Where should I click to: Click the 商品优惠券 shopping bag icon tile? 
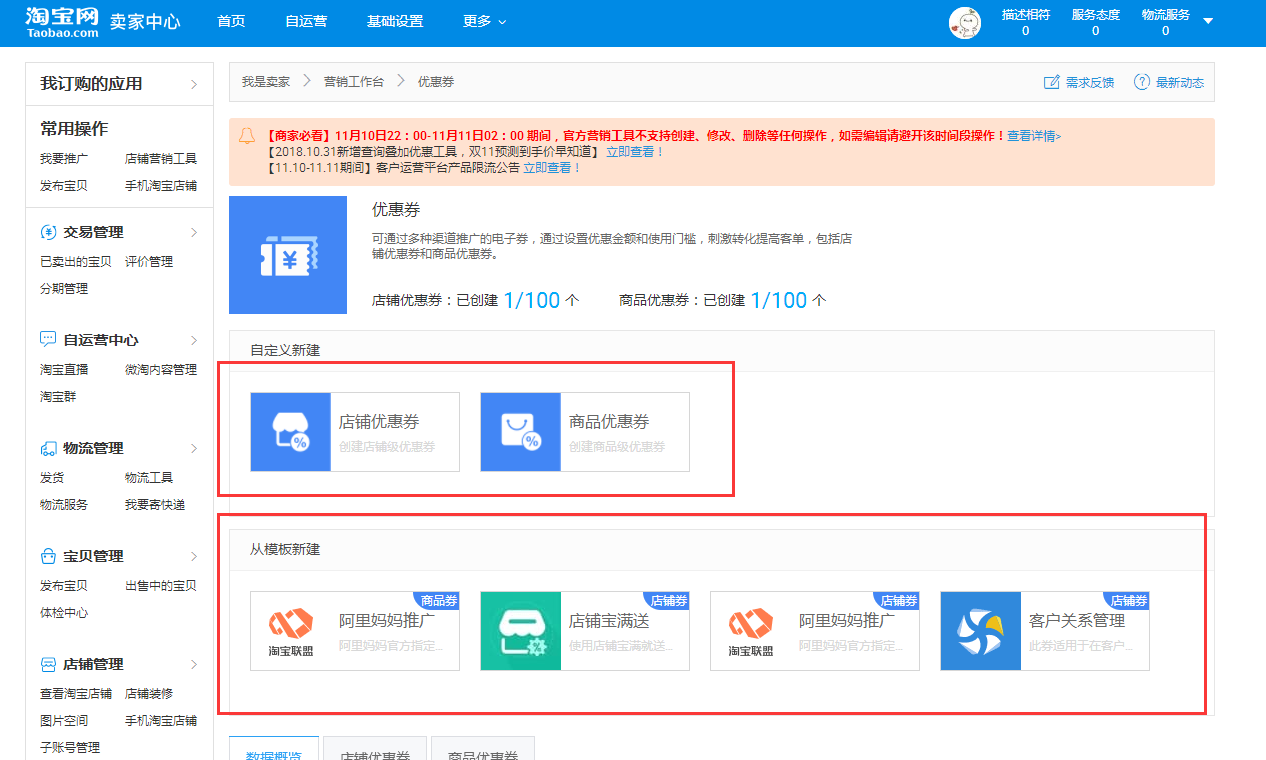coord(520,432)
